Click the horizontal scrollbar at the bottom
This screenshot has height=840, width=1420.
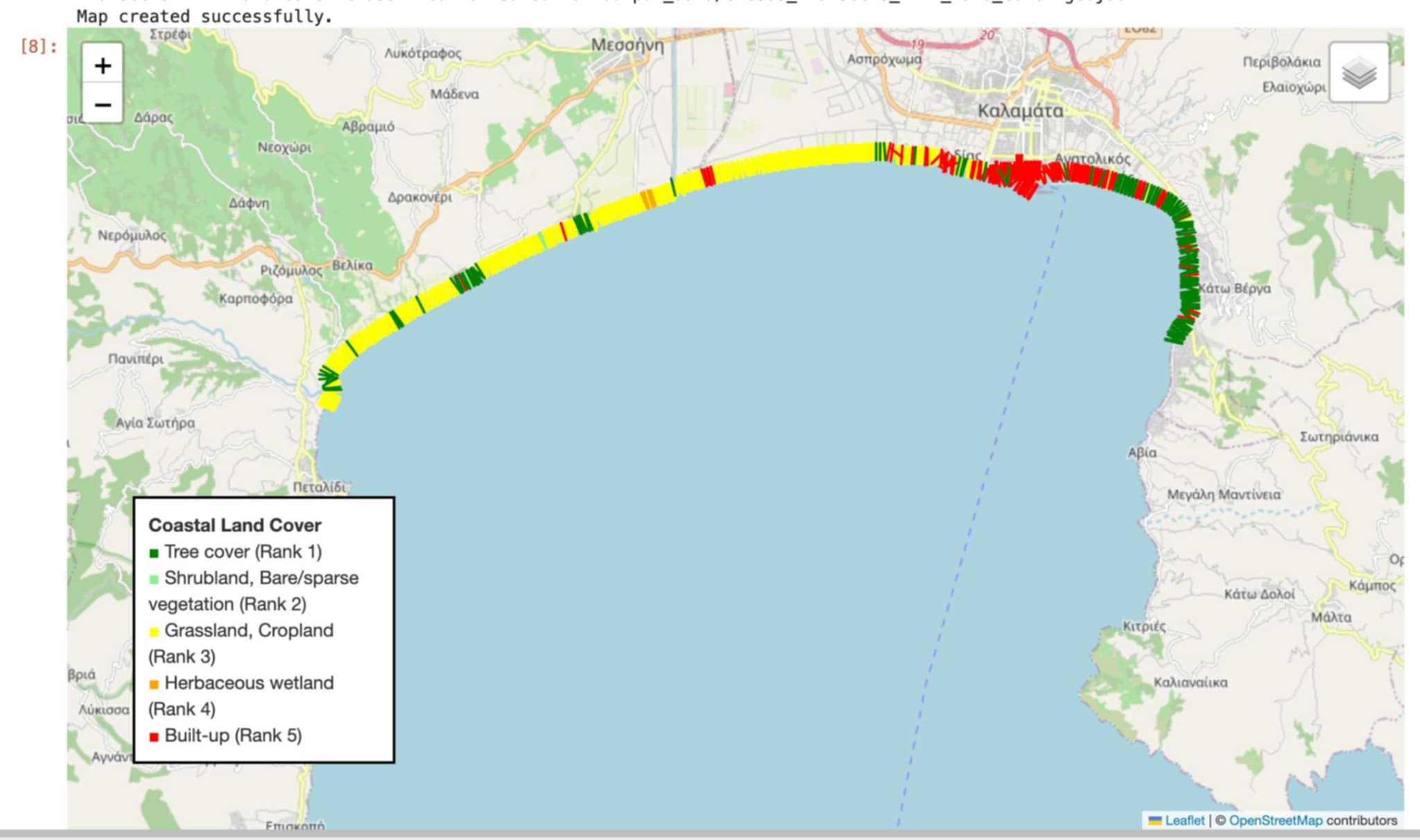point(710,836)
